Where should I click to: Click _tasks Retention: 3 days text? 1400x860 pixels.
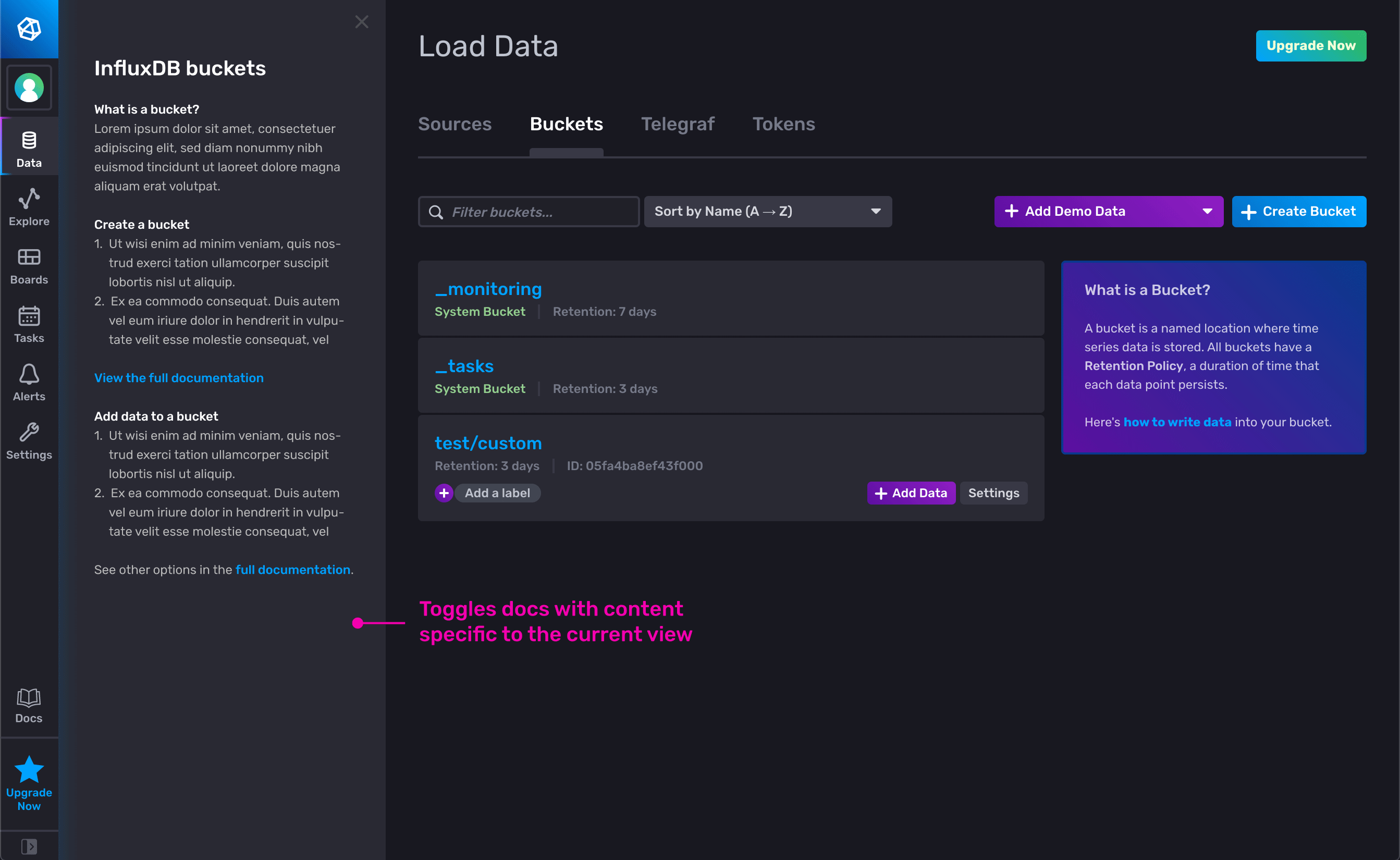(x=605, y=388)
